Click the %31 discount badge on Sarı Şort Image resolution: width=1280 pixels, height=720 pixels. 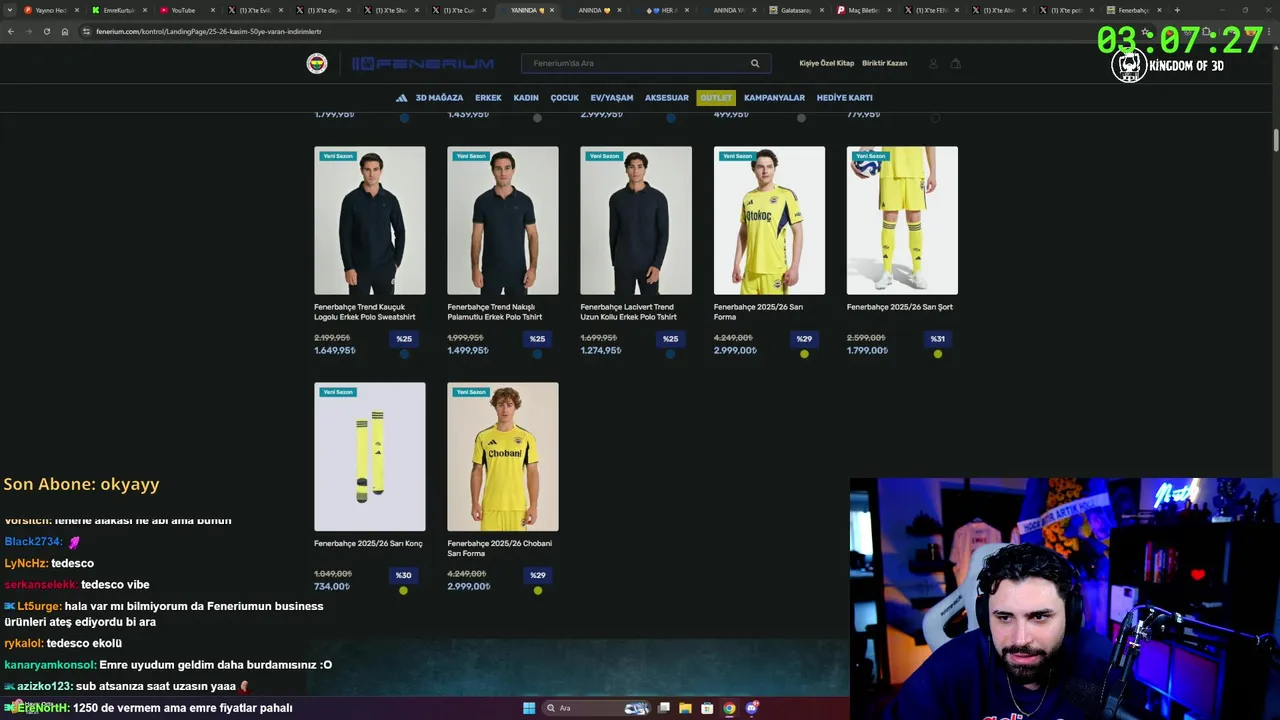(937, 339)
